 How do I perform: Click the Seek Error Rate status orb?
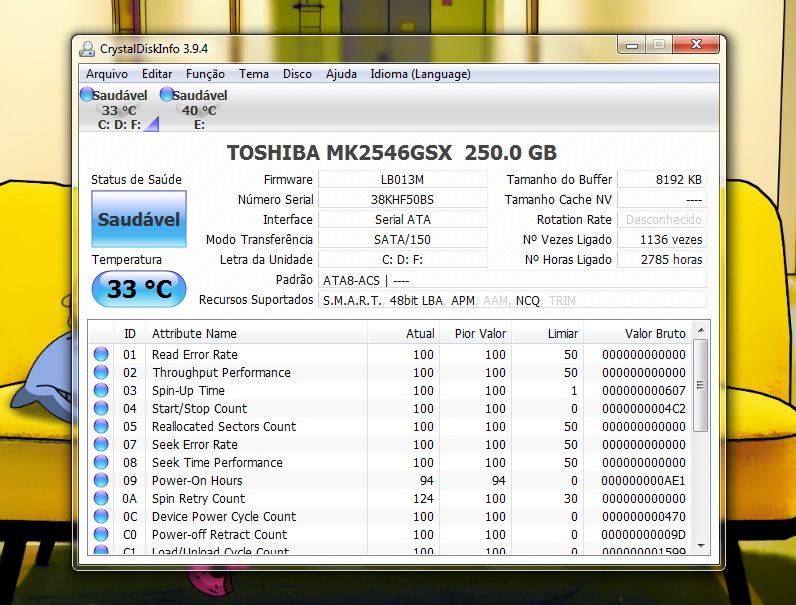(101, 444)
